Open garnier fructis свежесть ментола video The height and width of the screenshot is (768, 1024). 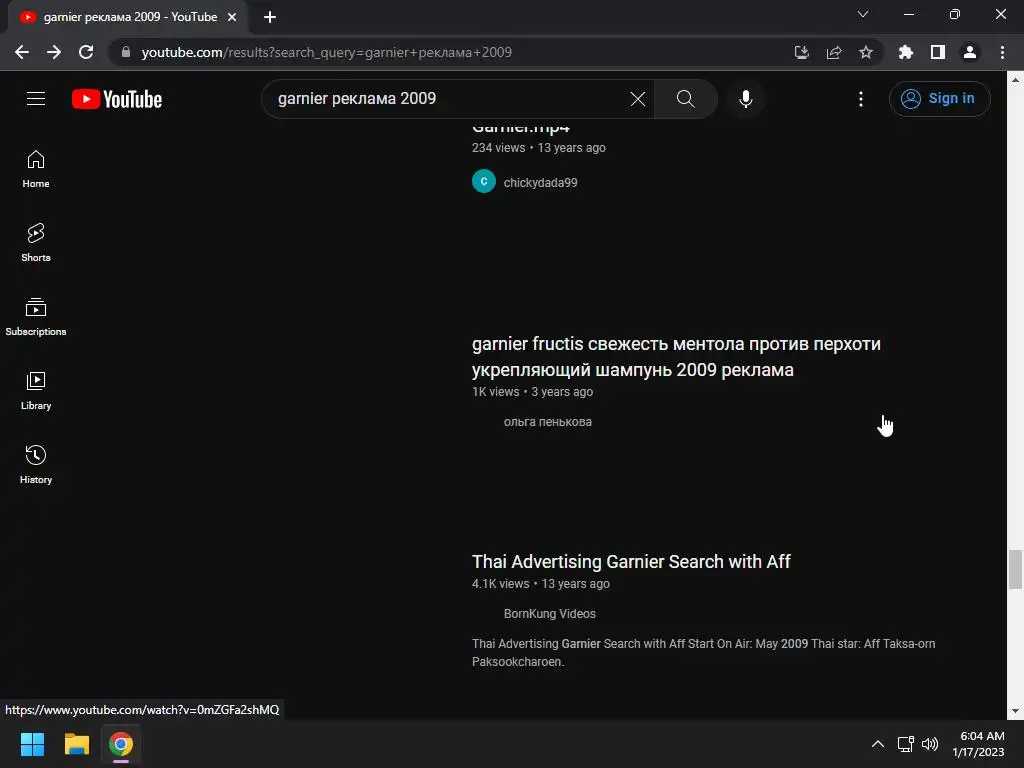pyautogui.click(x=676, y=357)
